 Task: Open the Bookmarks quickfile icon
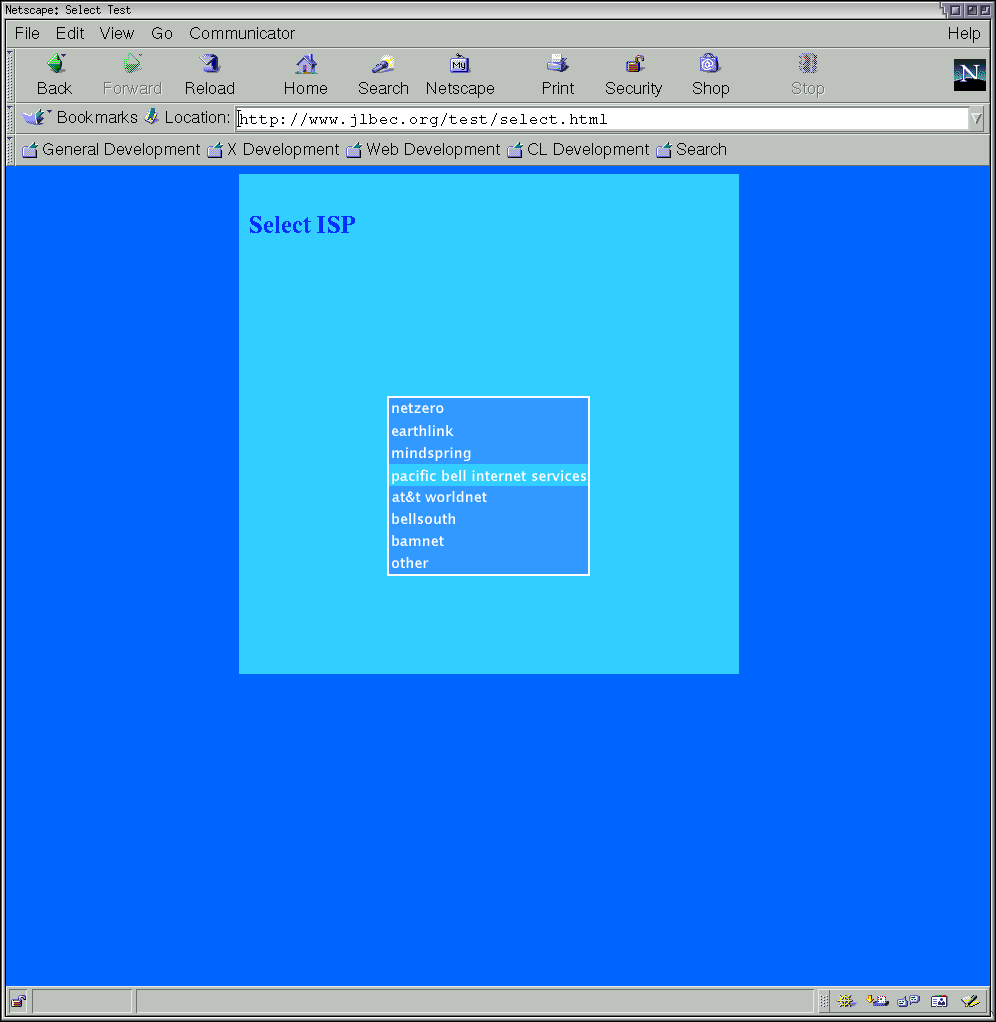click(37, 117)
